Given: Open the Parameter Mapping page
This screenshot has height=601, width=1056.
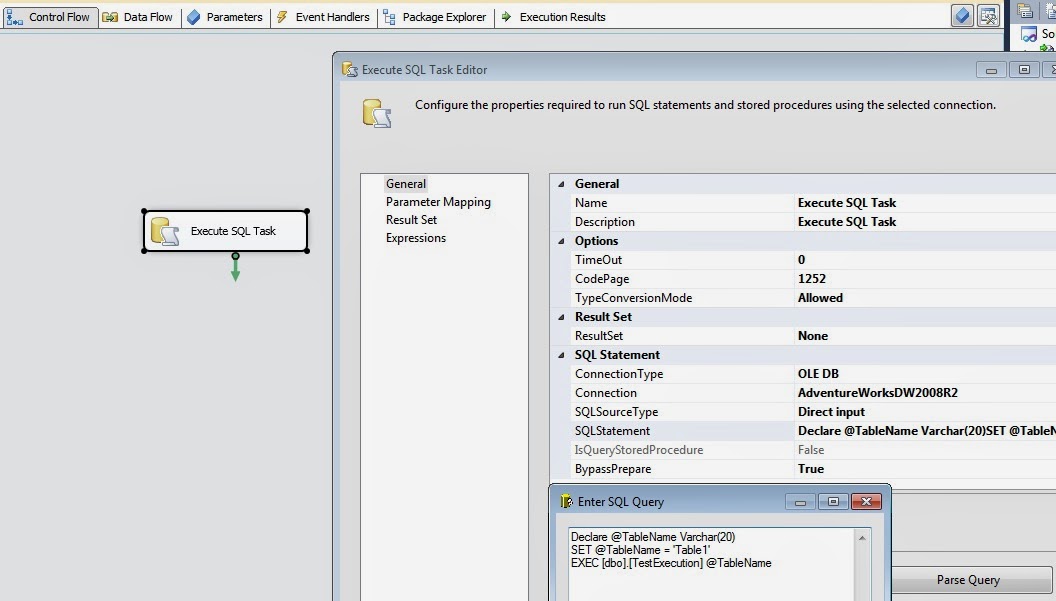Looking at the screenshot, I should (438, 202).
